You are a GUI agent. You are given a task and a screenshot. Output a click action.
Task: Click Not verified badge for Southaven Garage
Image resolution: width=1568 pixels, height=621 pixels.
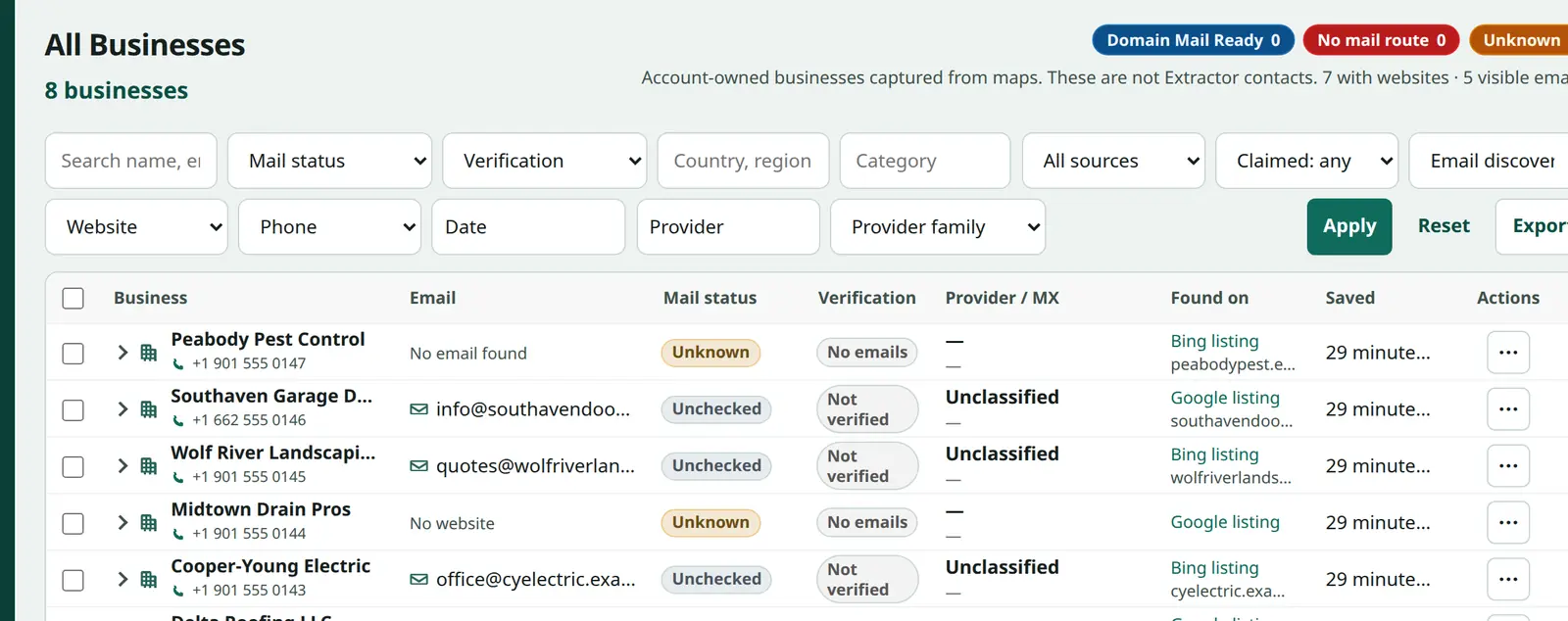click(867, 409)
